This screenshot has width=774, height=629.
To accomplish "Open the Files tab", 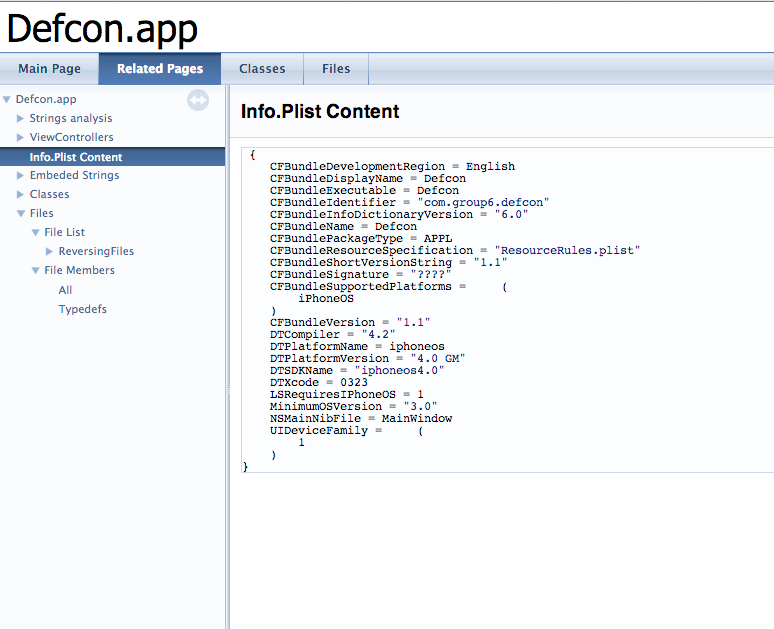I will click(x=336, y=69).
